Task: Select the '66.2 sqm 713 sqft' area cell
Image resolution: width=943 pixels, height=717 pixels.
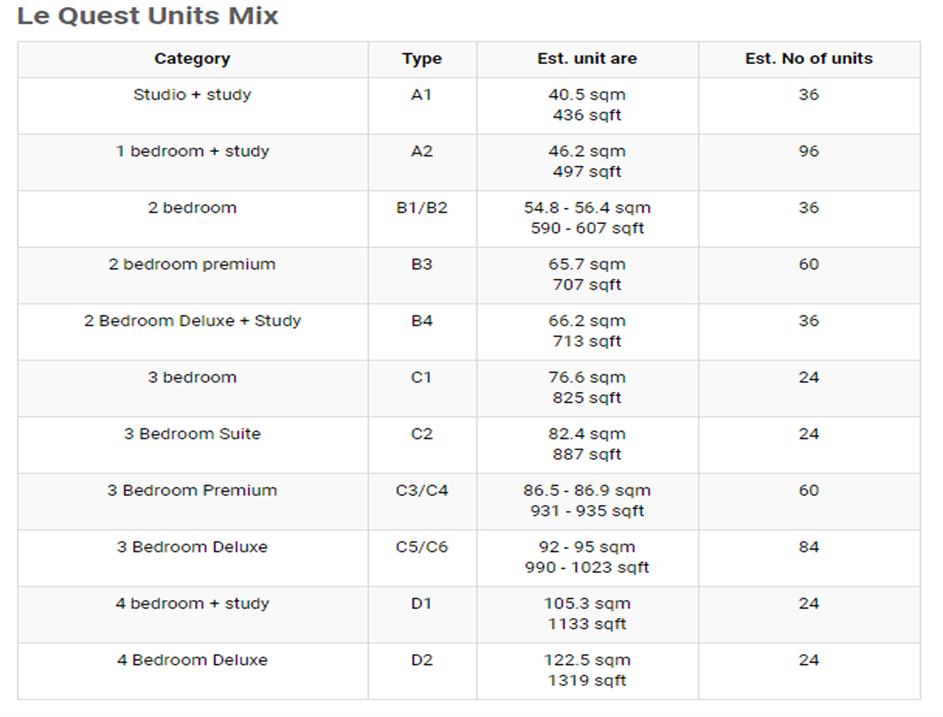Action: pos(587,331)
